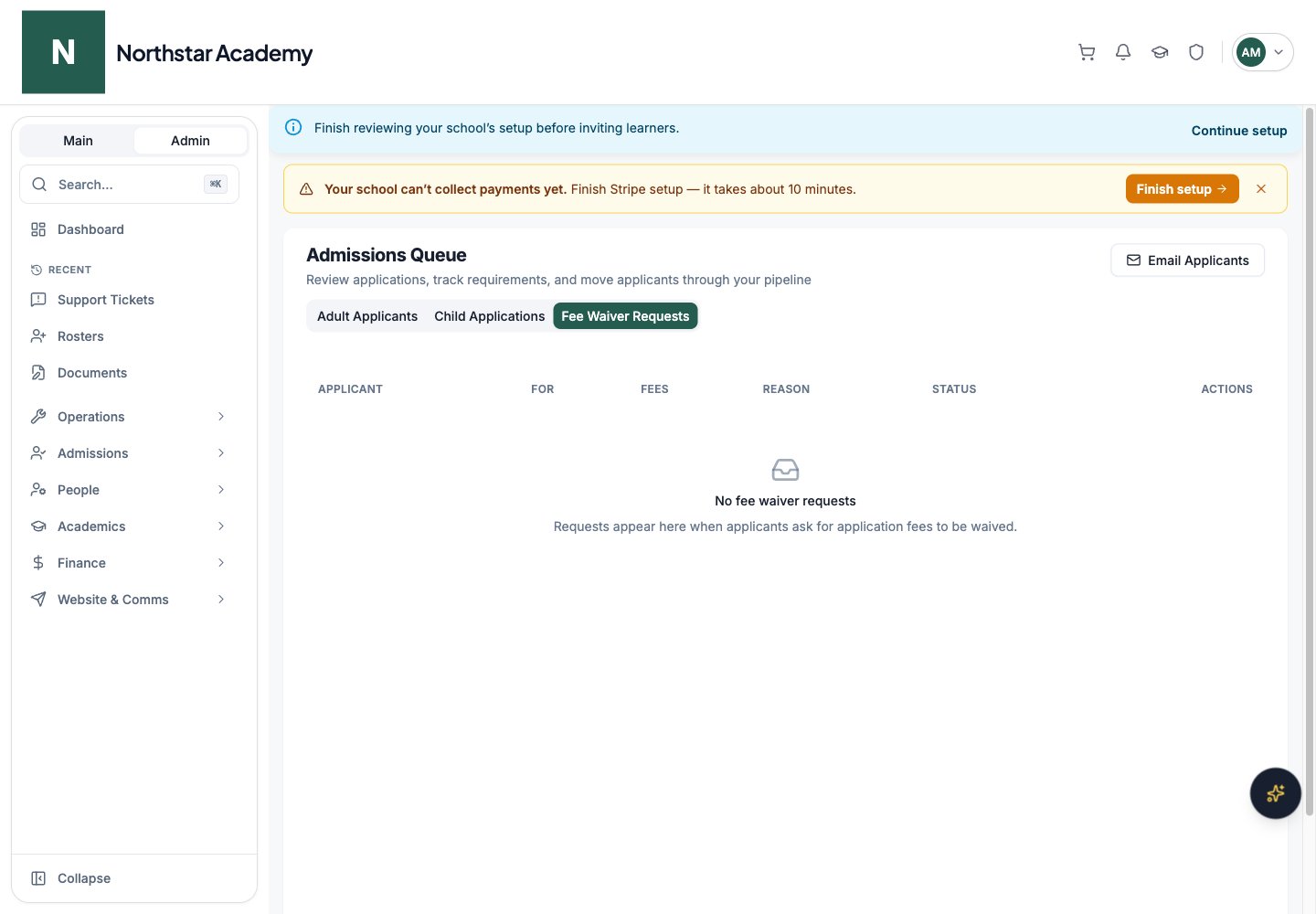The height and width of the screenshot is (914, 1316).
Task: Switch to Adult Applicants tab
Action: tap(367, 316)
